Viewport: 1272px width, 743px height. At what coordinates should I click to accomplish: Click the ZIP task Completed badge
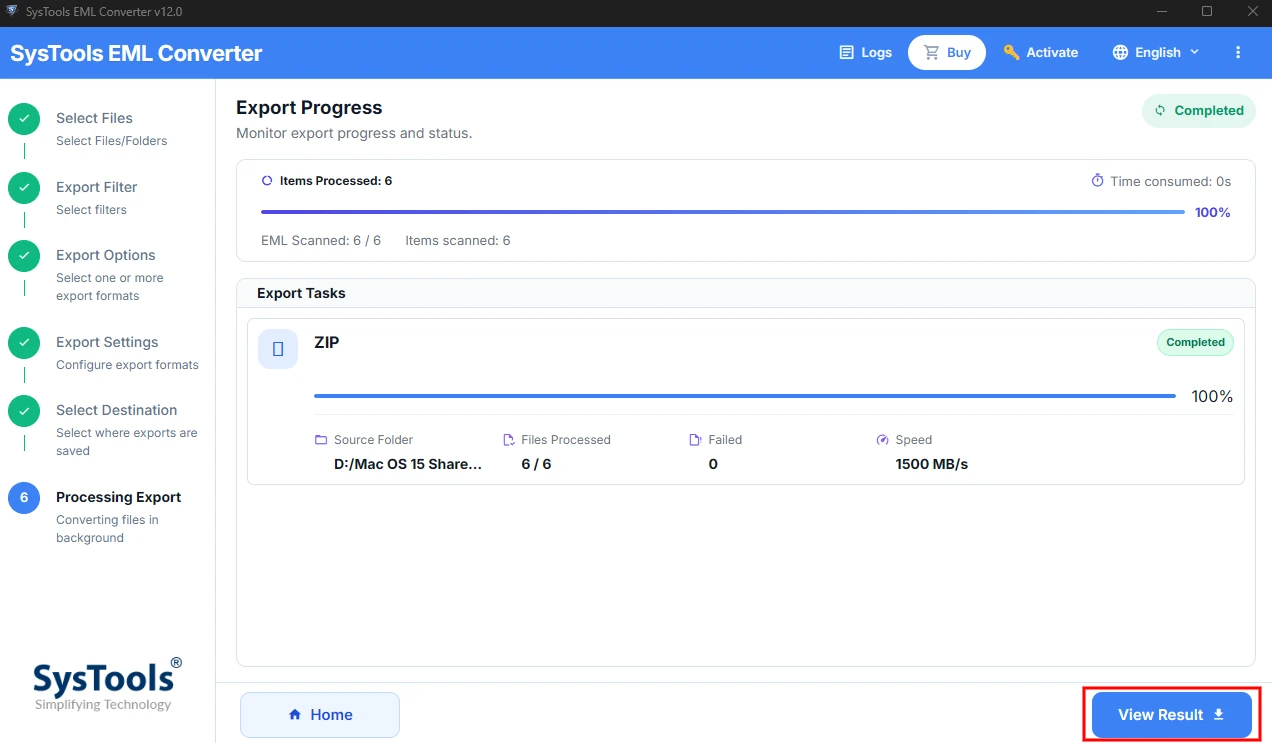click(x=1195, y=342)
